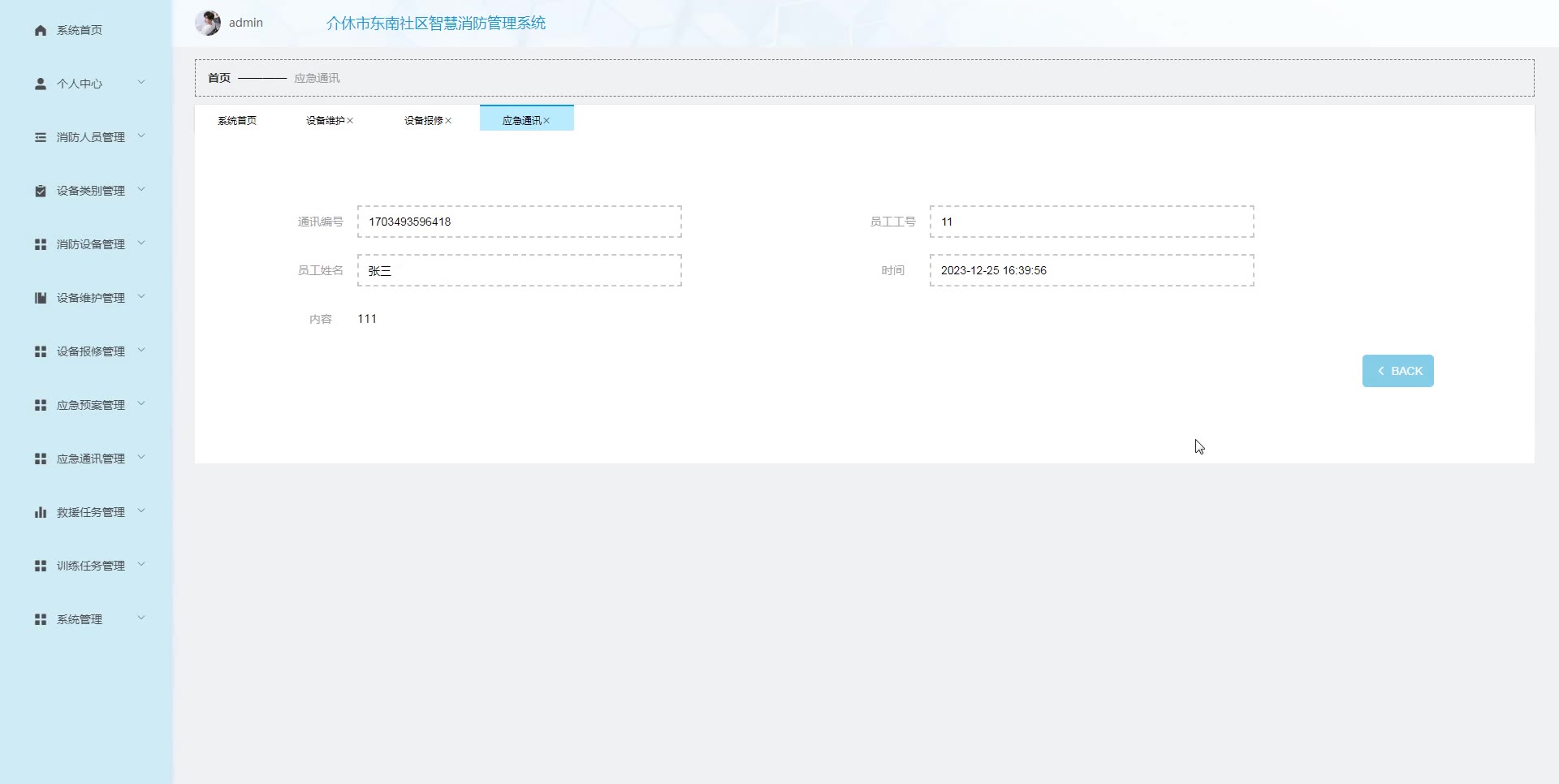This screenshot has height=784, width=1559.
Task: Click the 时间 field label
Action: 893,270
